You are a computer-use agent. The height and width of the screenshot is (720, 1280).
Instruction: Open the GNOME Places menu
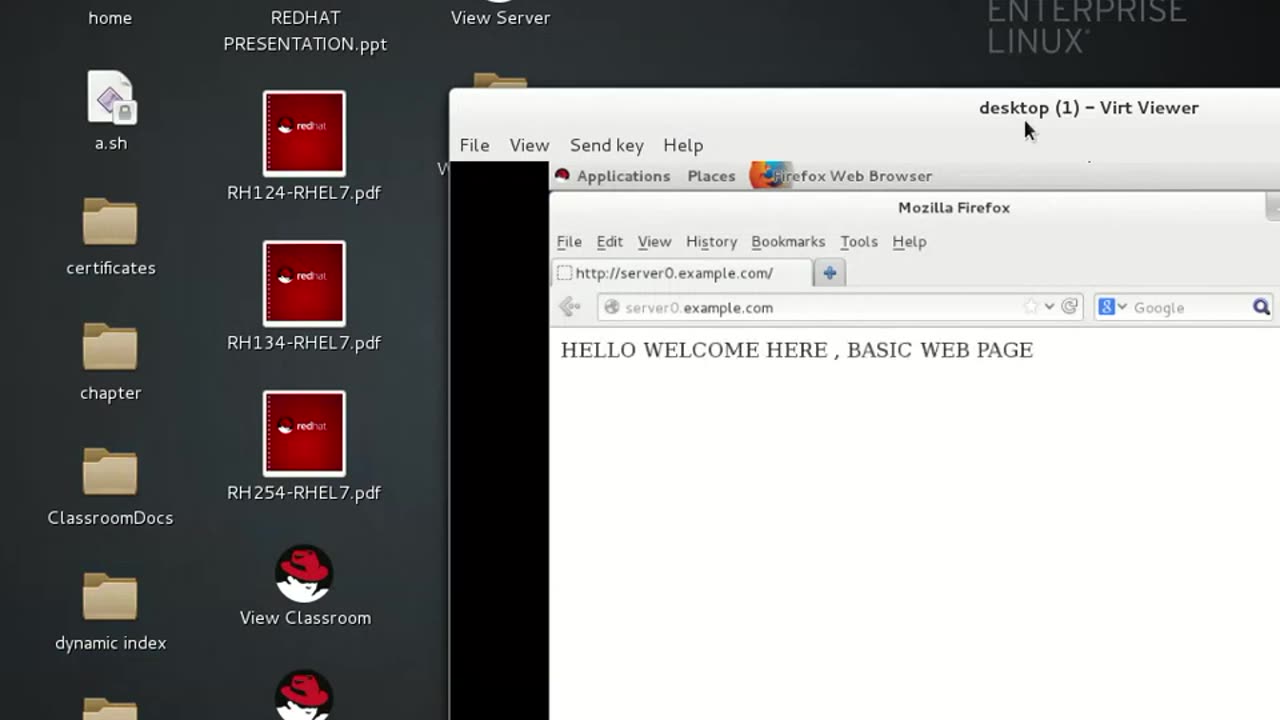tap(711, 175)
